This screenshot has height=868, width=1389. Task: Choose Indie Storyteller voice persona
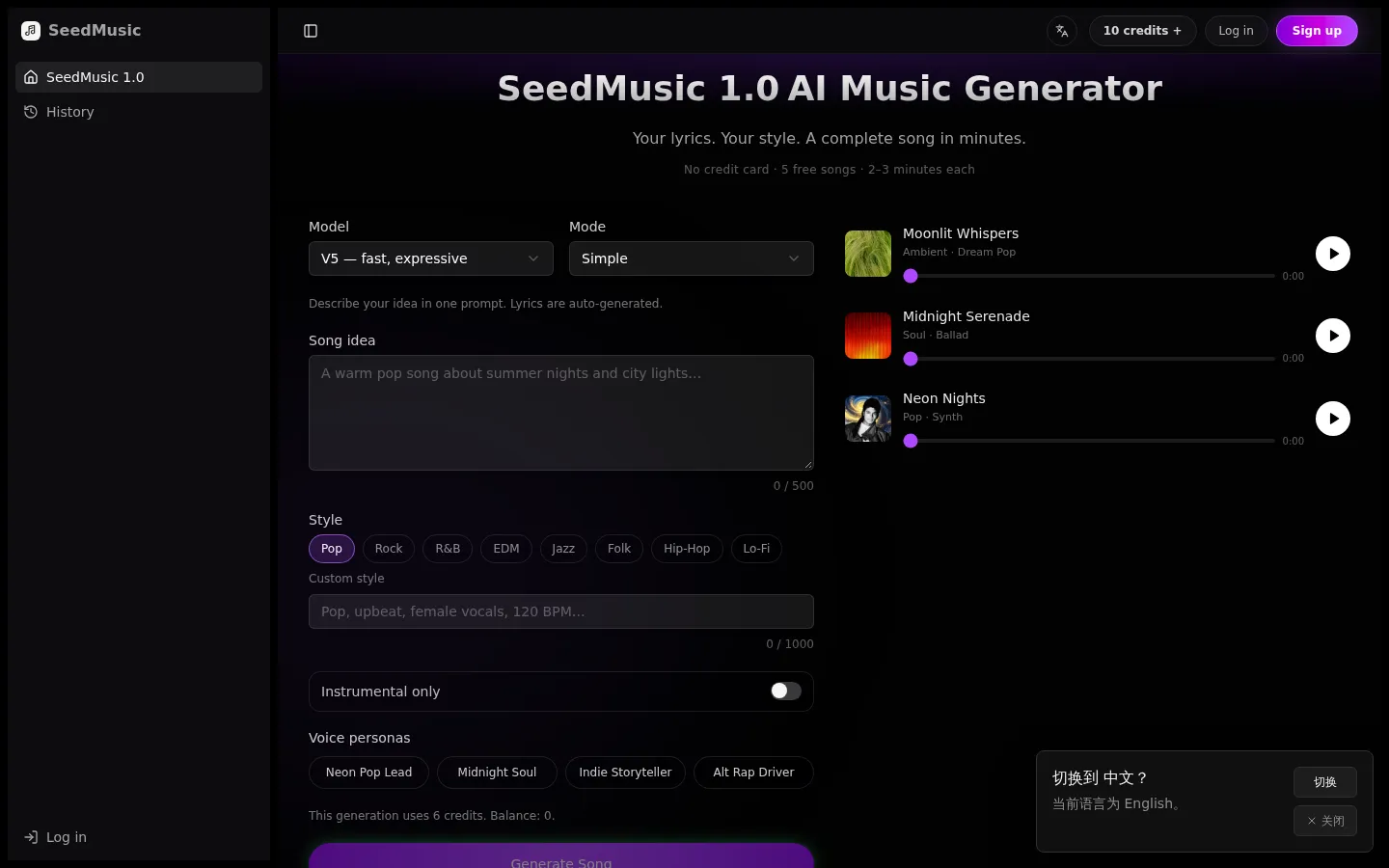click(x=625, y=773)
